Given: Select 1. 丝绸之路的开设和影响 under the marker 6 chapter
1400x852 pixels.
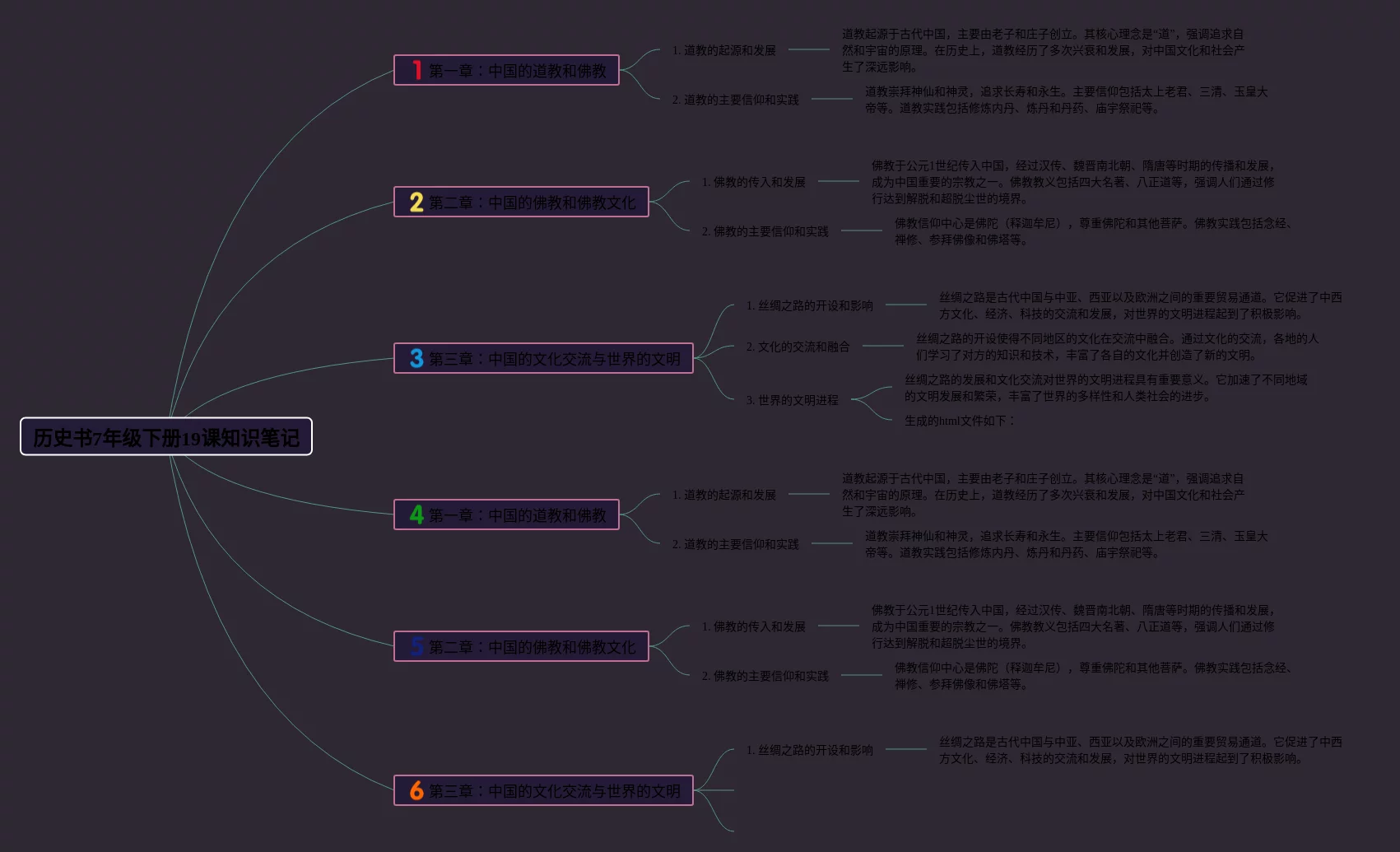Looking at the screenshot, I should [810, 750].
